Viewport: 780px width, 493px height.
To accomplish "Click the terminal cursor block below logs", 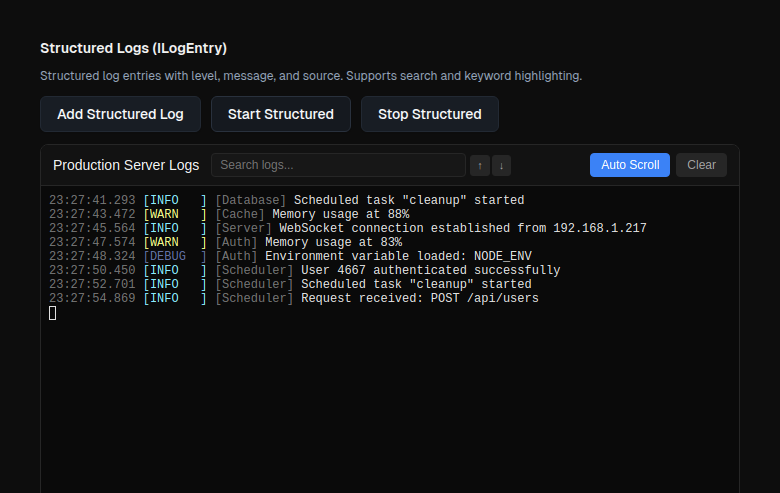I will (x=52, y=313).
